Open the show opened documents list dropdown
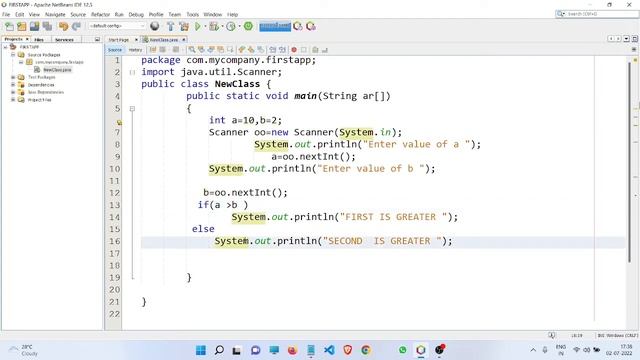 coord(627,39)
